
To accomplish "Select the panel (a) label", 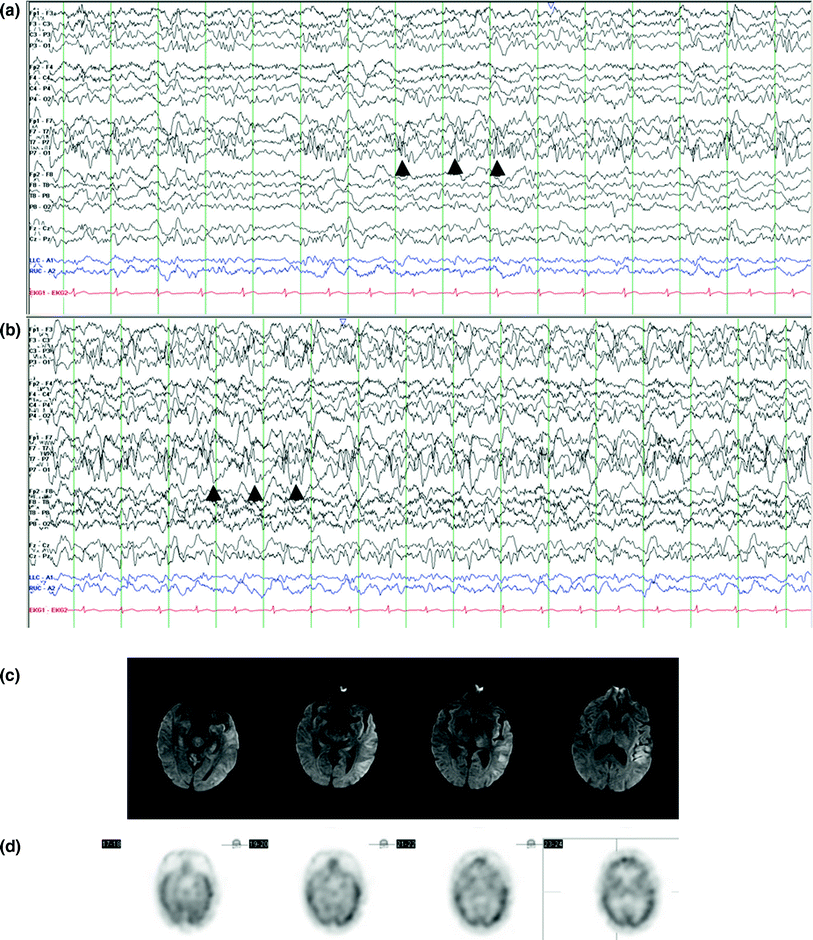I will coord(11,10).
